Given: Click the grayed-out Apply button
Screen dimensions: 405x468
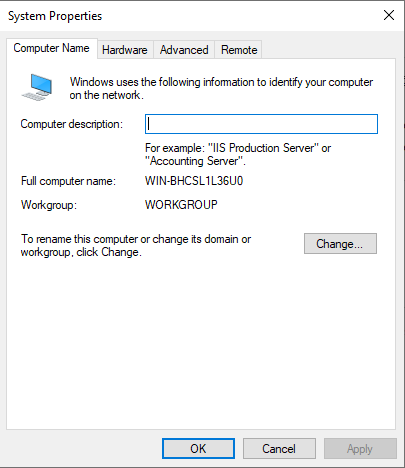Looking at the screenshot, I should tap(360, 449).
